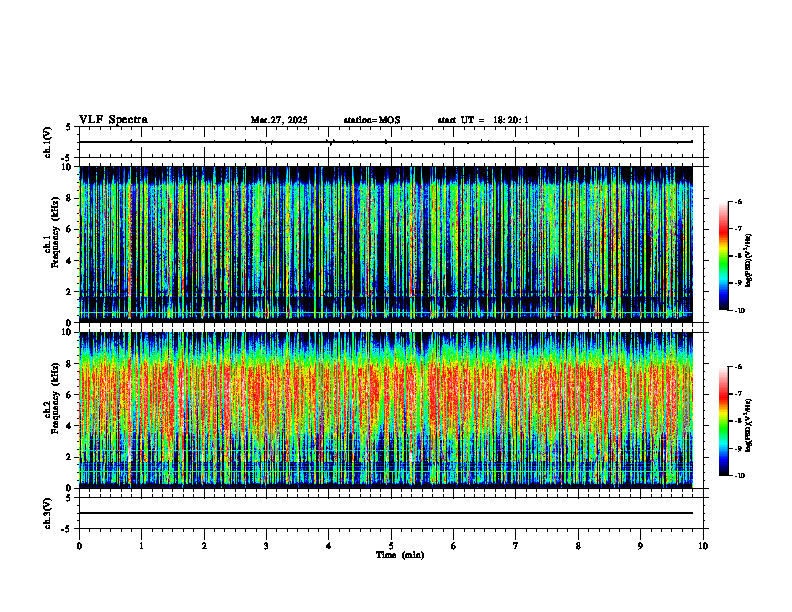The image size is (792, 612).
Task: Click the log(PSD) label beside ch.2 color bar
Action: pyautogui.click(x=749, y=426)
